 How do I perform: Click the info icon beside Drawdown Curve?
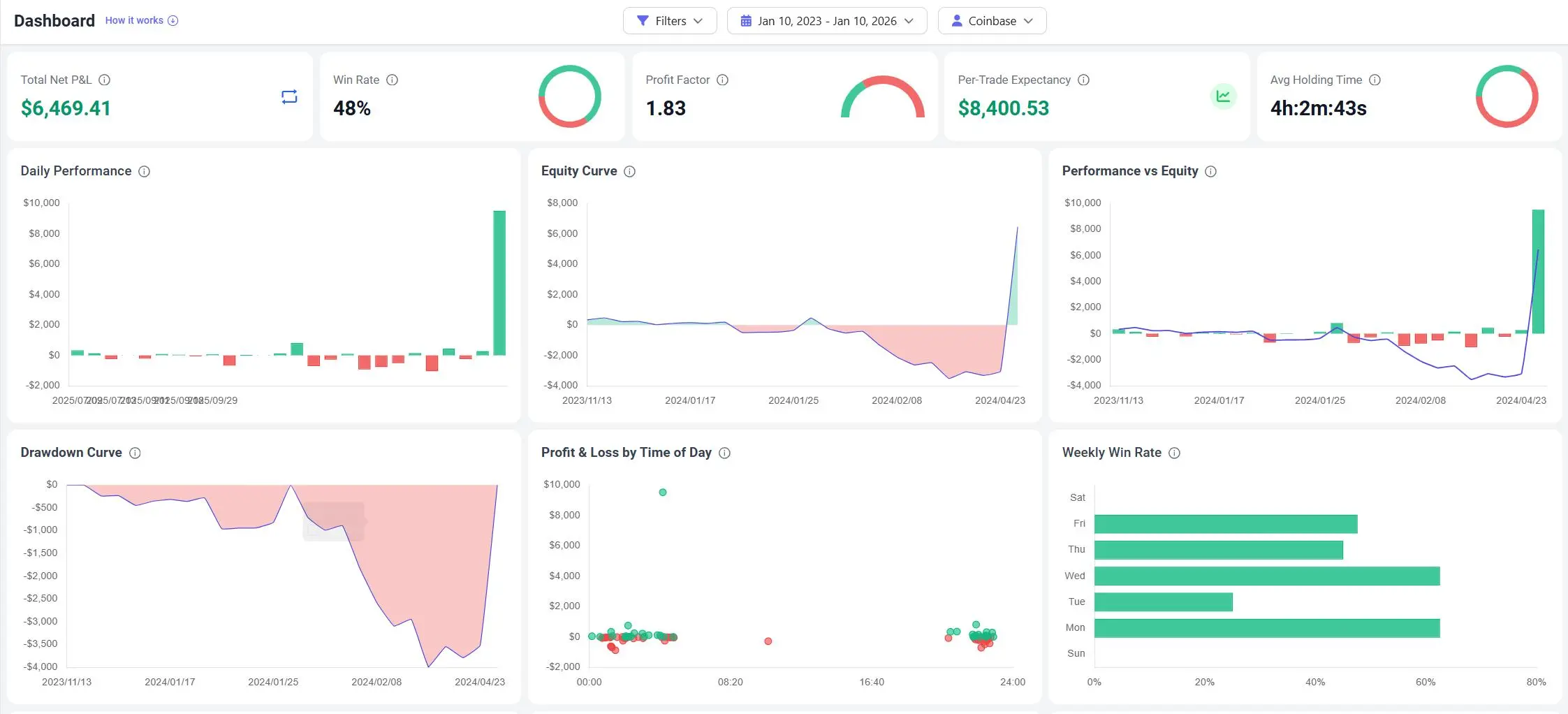point(135,453)
